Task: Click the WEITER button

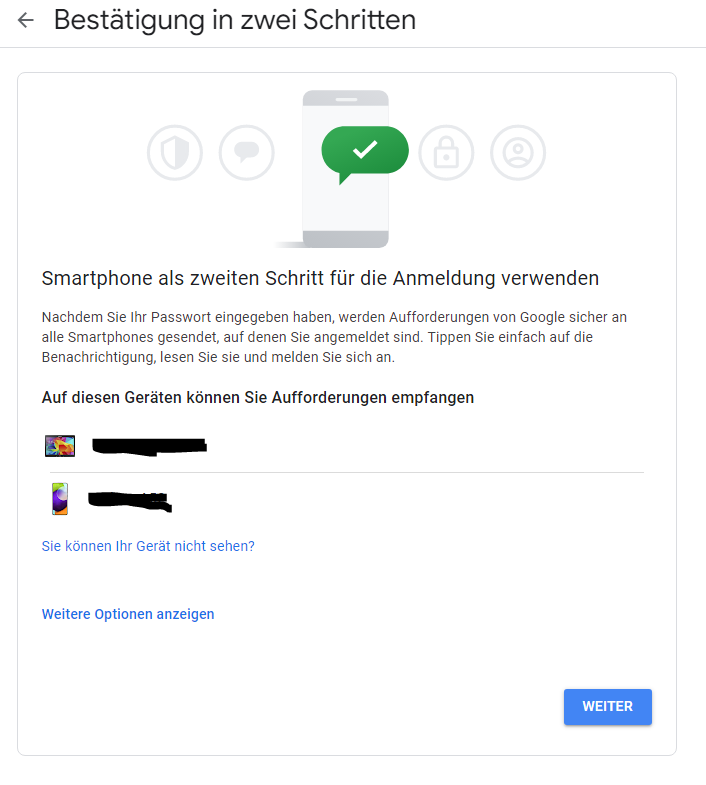Action: (608, 706)
